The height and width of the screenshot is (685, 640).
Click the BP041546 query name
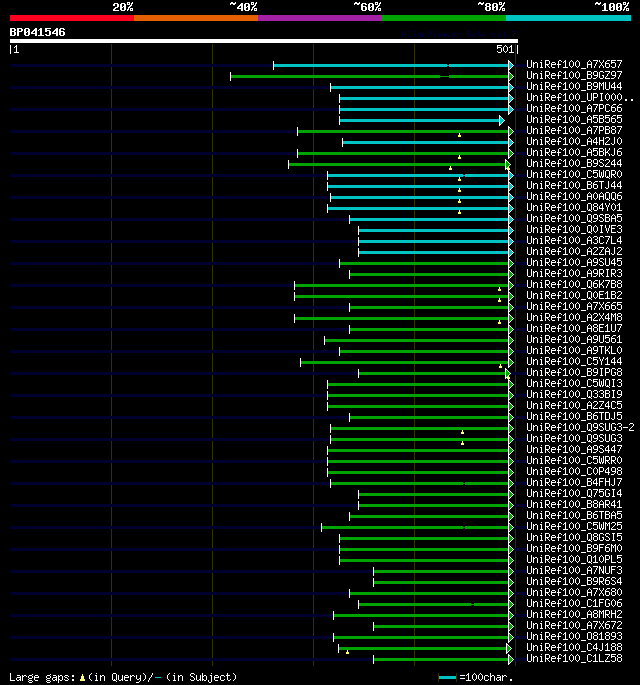[x=38, y=32]
